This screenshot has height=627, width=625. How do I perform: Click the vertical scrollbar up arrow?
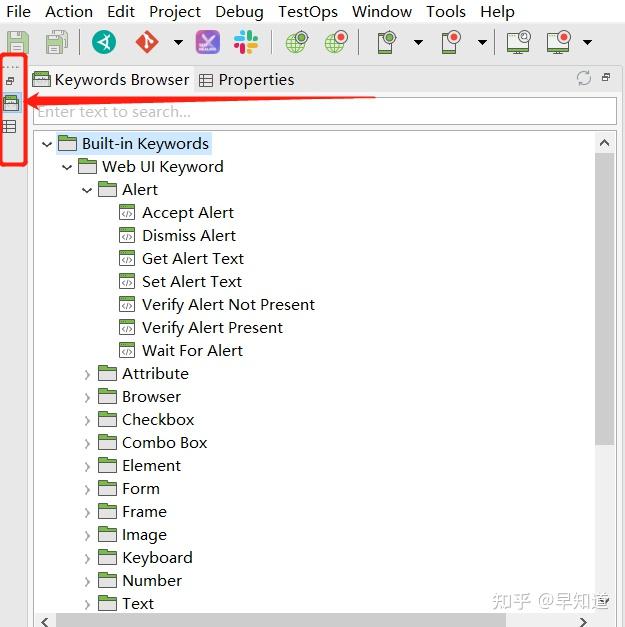point(605,143)
